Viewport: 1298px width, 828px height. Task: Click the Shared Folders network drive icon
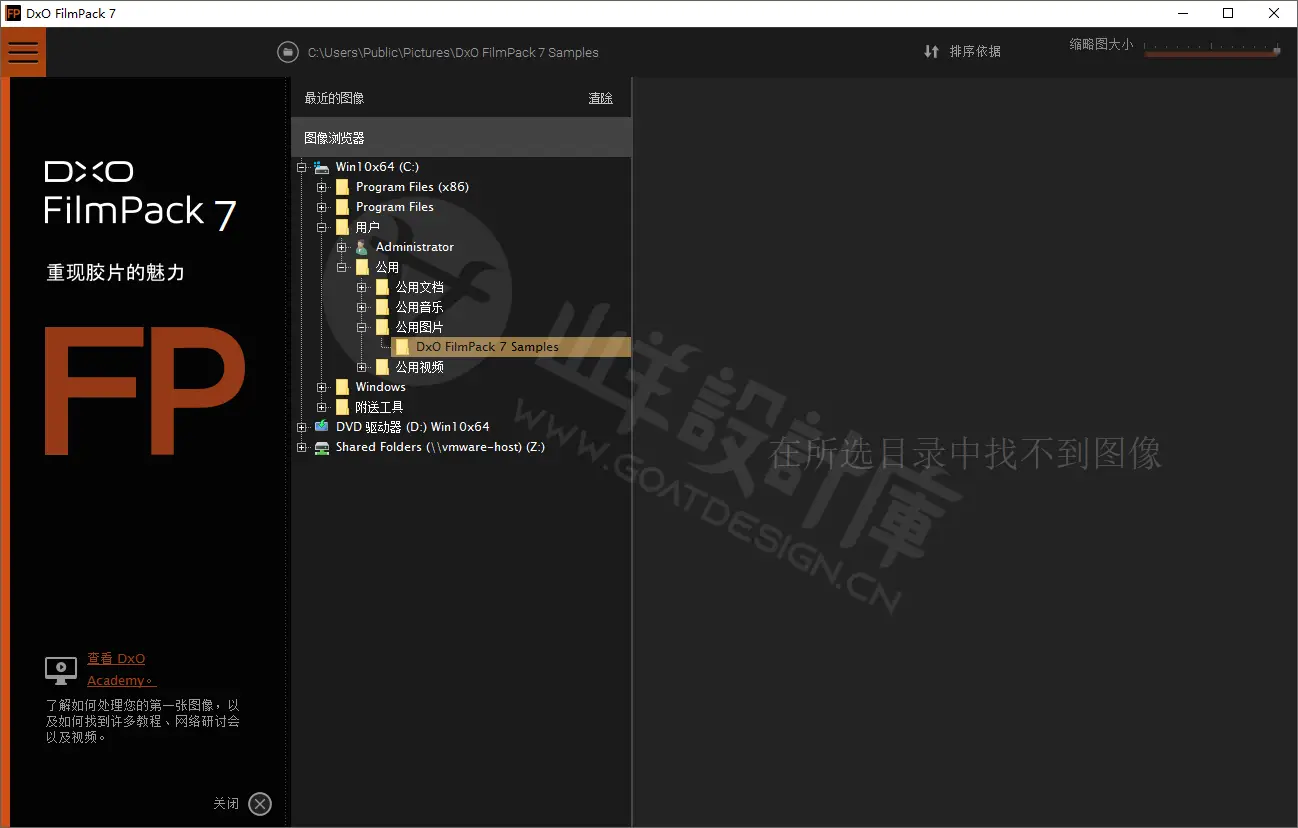[321, 447]
